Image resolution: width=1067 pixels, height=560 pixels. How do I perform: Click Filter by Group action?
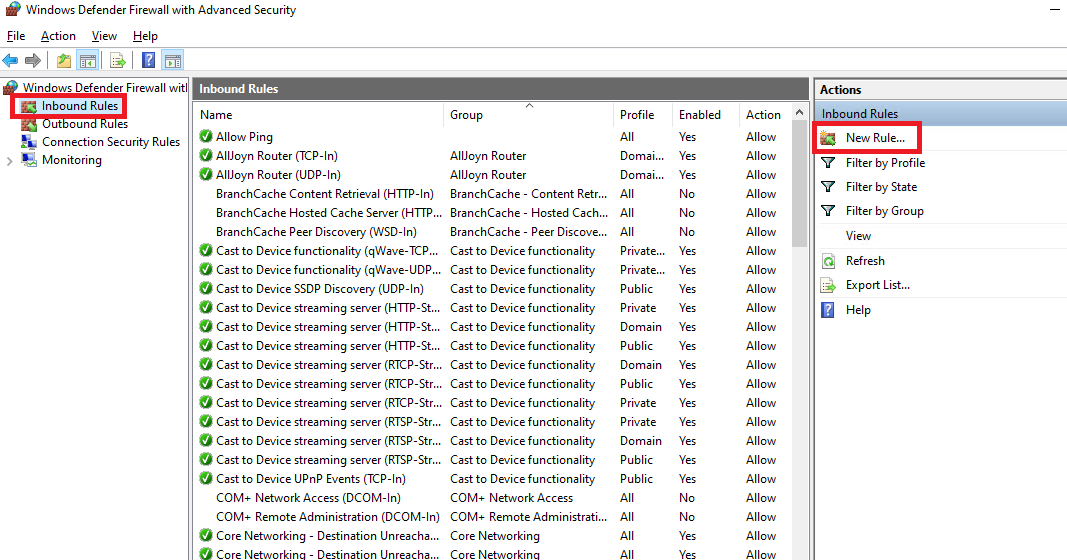[885, 211]
